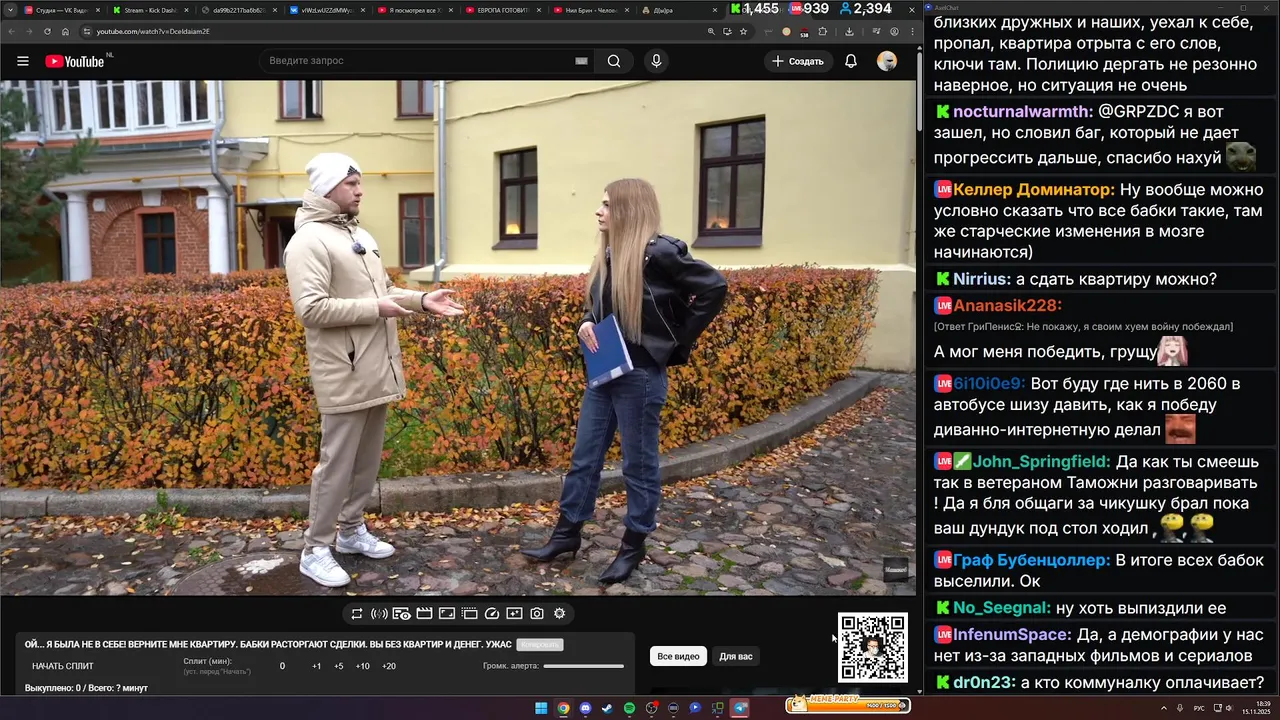Click username InfenumSpace in chat
The height and width of the screenshot is (720, 1280).
click(x=1012, y=634)
